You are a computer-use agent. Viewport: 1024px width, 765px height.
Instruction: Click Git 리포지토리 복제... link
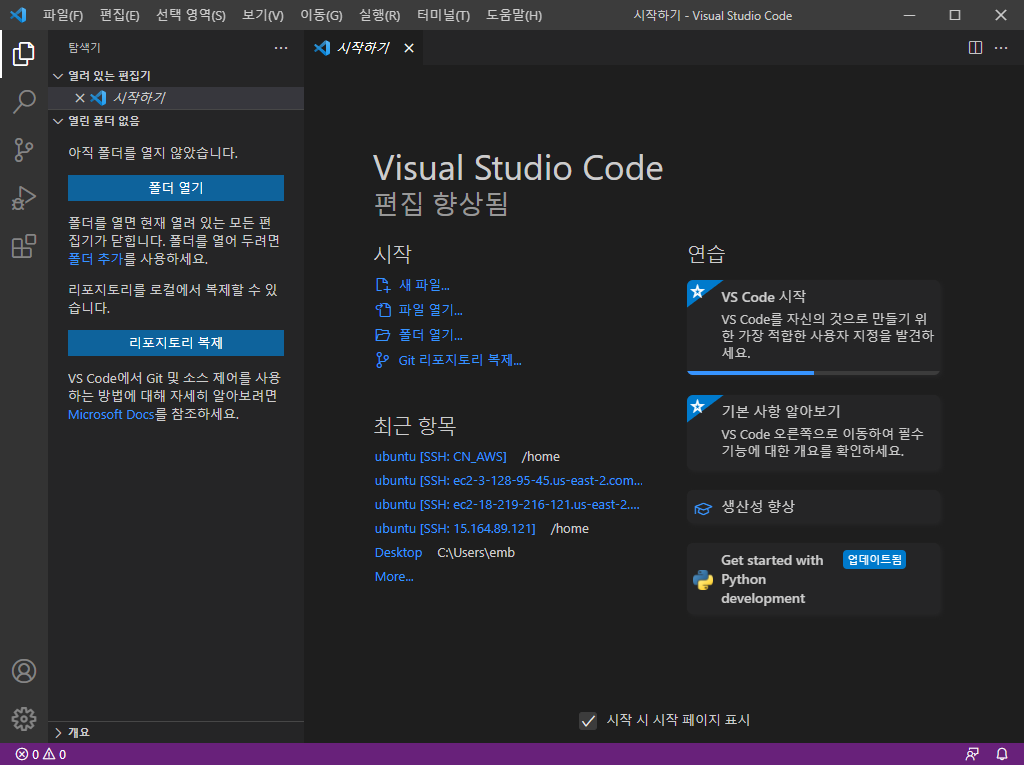click(448, 360)
